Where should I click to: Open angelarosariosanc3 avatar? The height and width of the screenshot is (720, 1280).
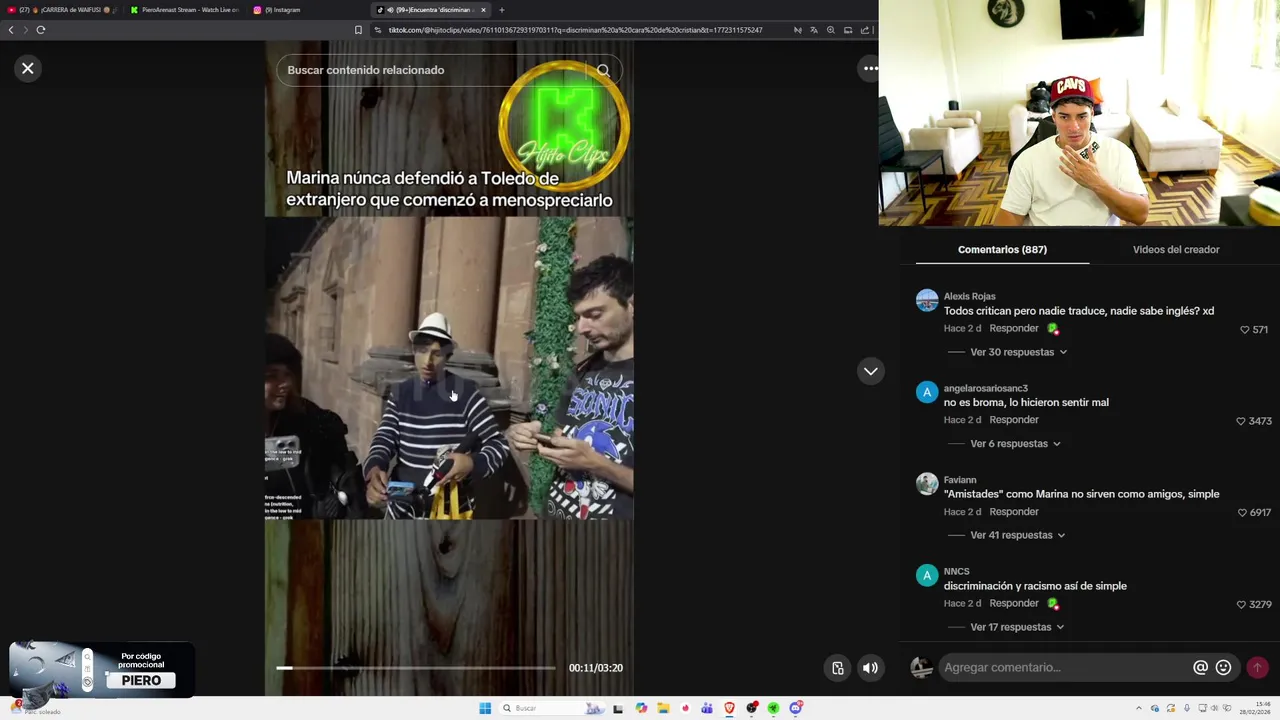tap(927, 392)
